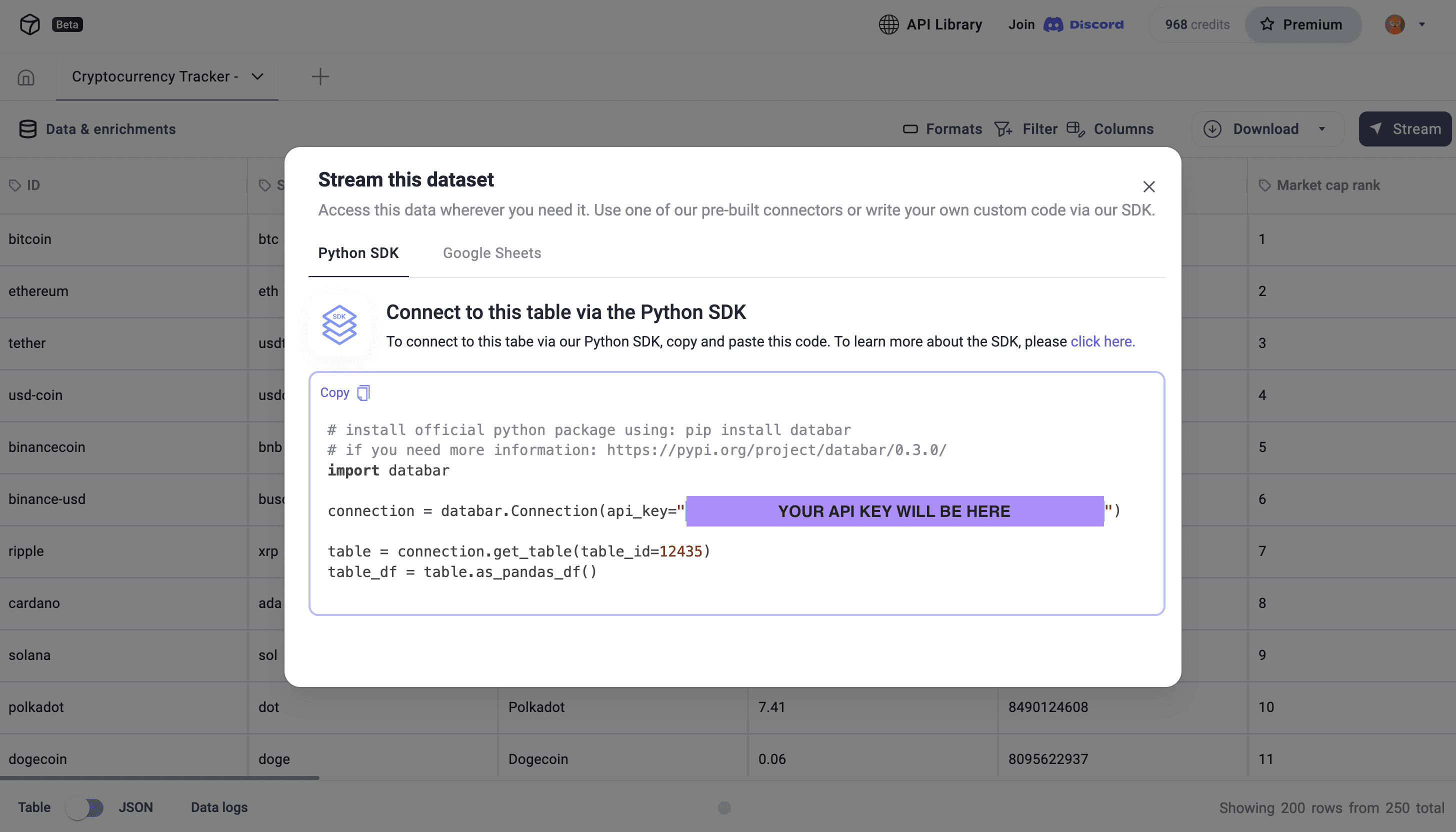
Task: Open the Download dropdown arrow
Action: coord(1321,128)
